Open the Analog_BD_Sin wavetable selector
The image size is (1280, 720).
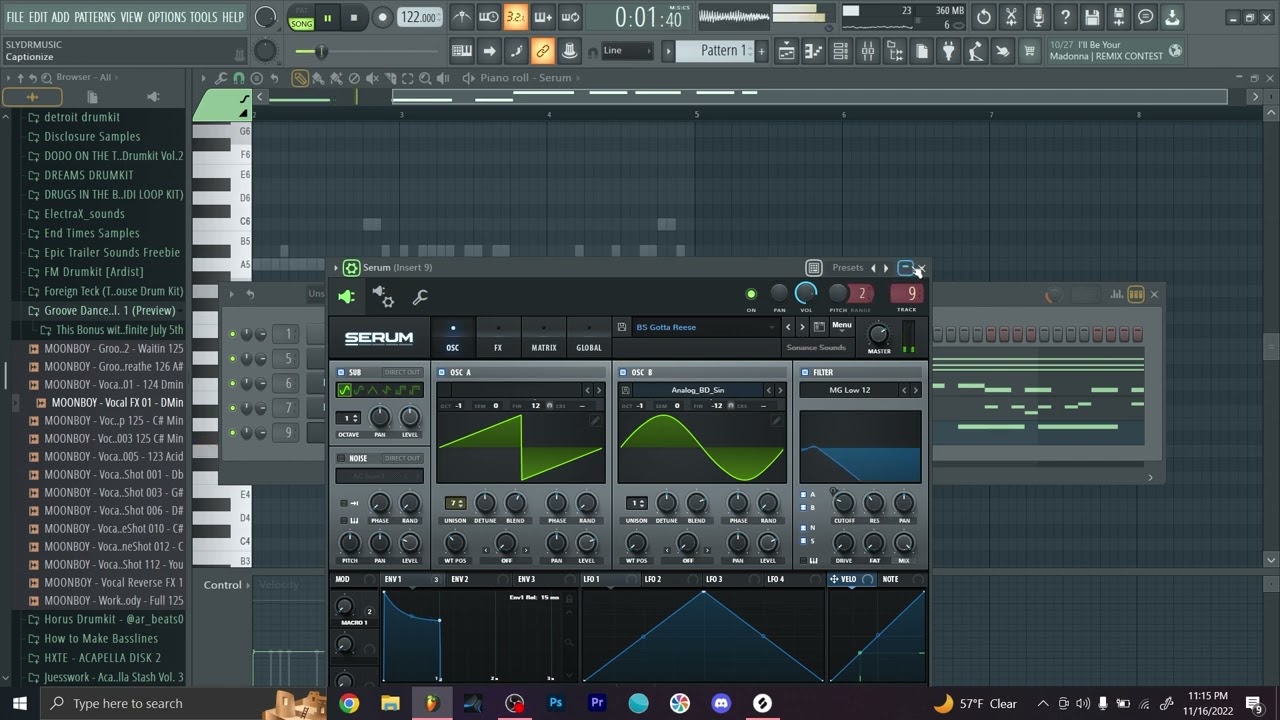pos(698,390)
